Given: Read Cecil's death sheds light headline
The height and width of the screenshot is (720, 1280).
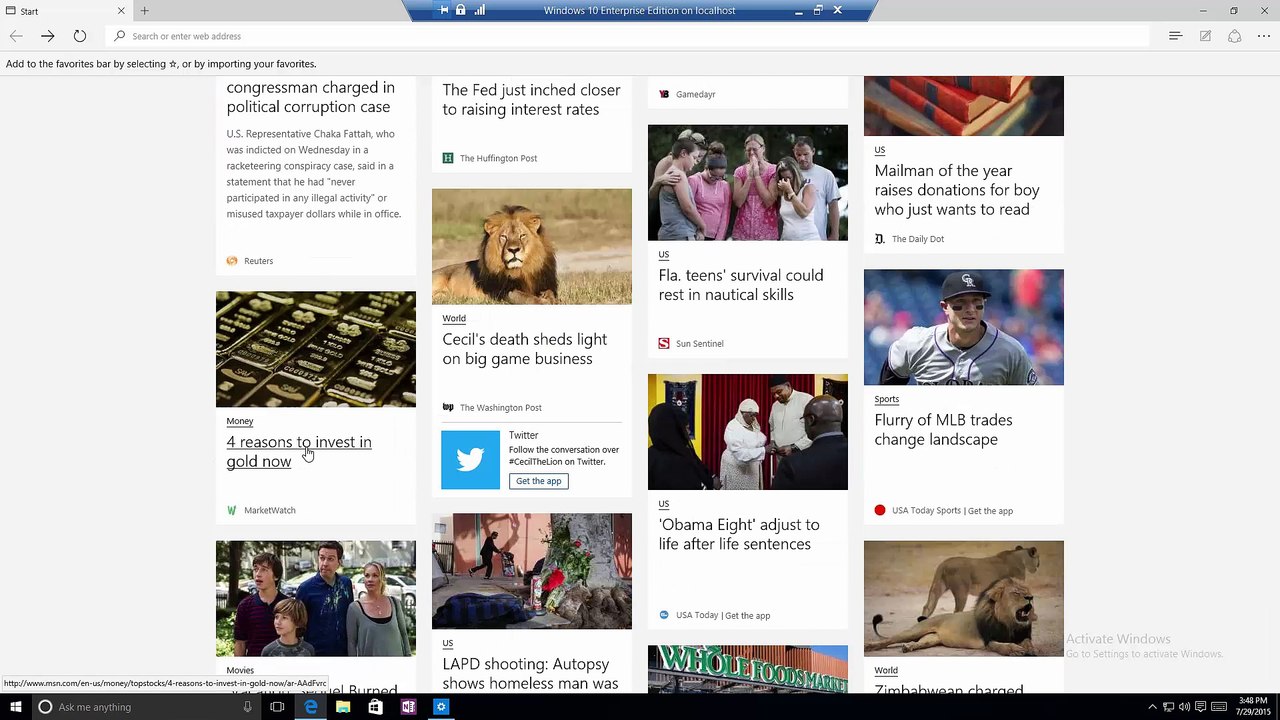Looking at the screenshot, I should [x=525, y=349].
